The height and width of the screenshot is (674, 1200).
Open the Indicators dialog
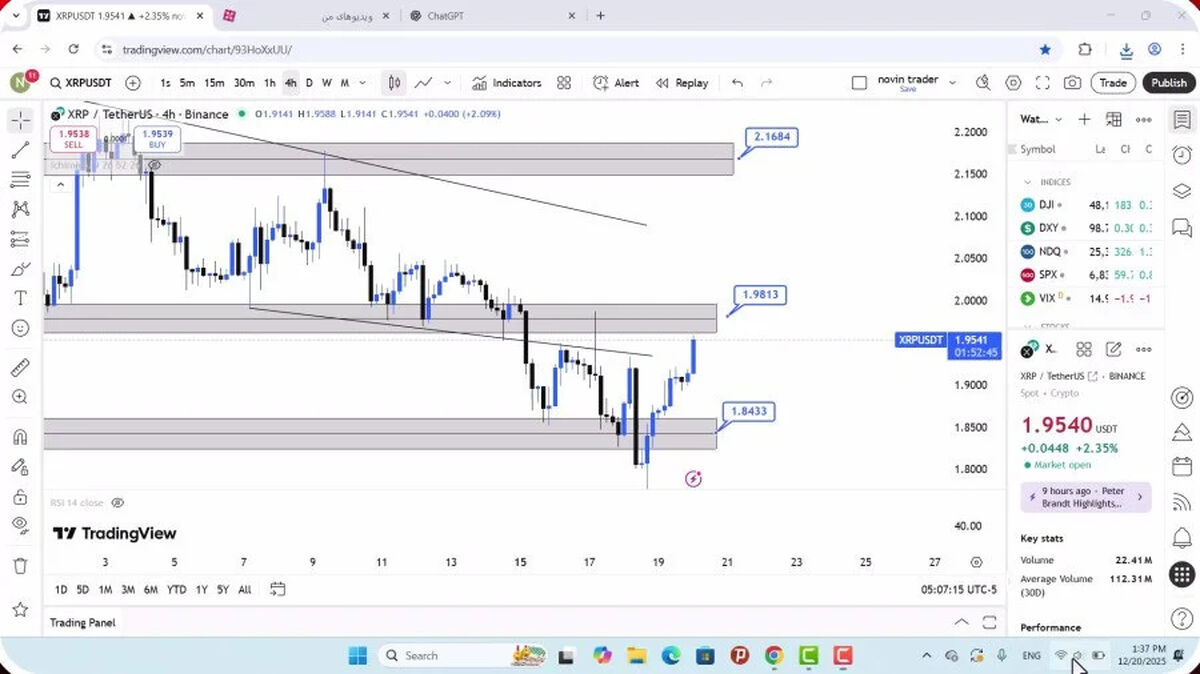(x=507, y=83)
